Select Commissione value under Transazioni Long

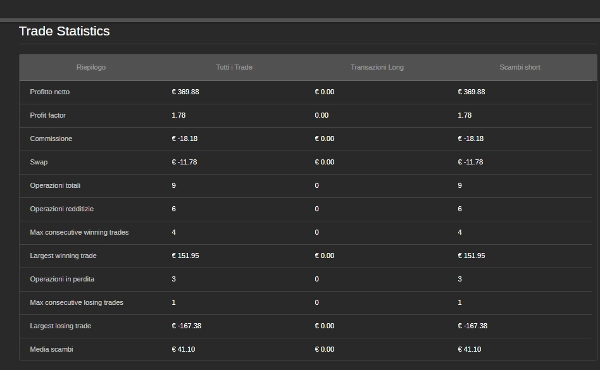pos(324,139)
